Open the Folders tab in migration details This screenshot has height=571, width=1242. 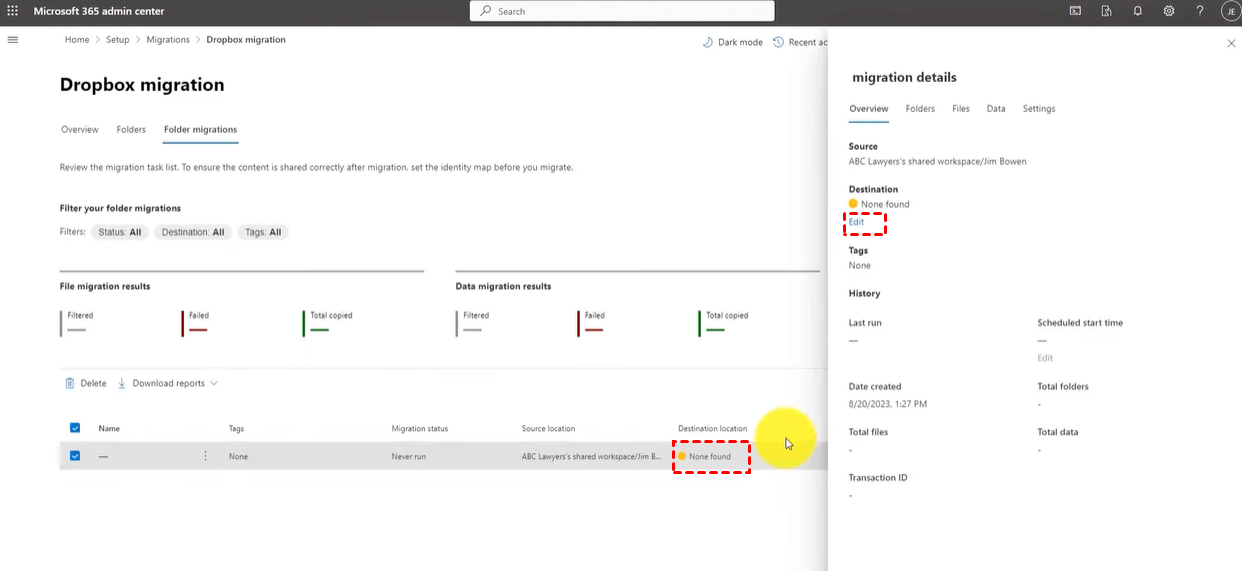click(920, 108)
